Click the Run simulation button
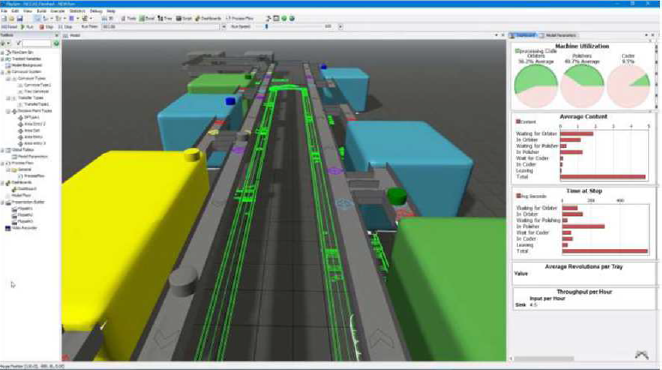 [x=27, y=27]
